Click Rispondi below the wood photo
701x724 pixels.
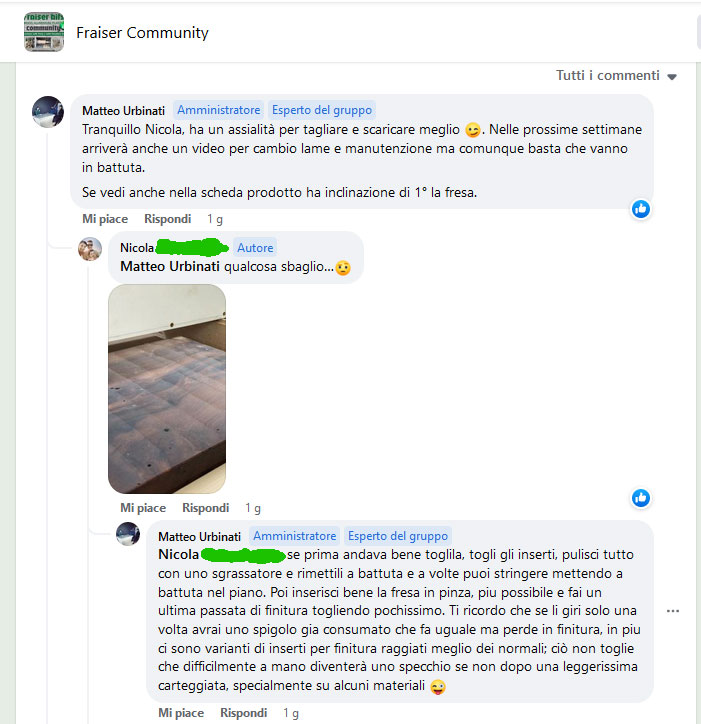point(205,508)
